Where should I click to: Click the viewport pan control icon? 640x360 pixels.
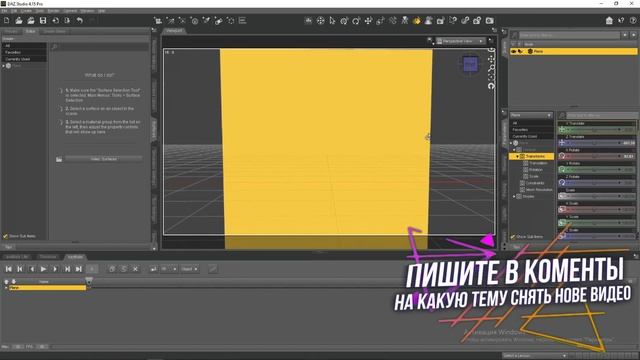point(491,60)
